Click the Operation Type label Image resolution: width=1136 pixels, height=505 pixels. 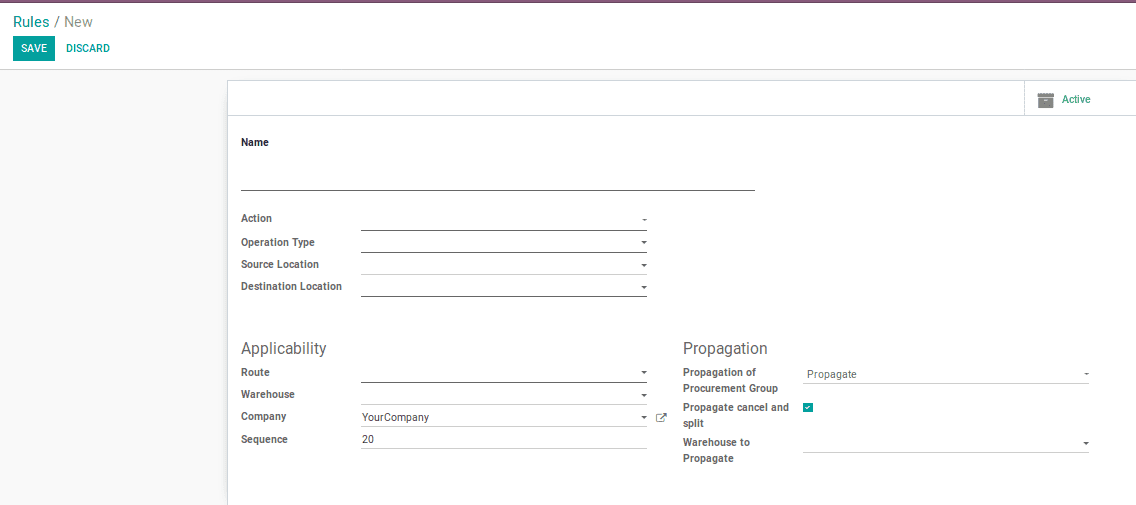pyautogui.click(x=278, y=243)
